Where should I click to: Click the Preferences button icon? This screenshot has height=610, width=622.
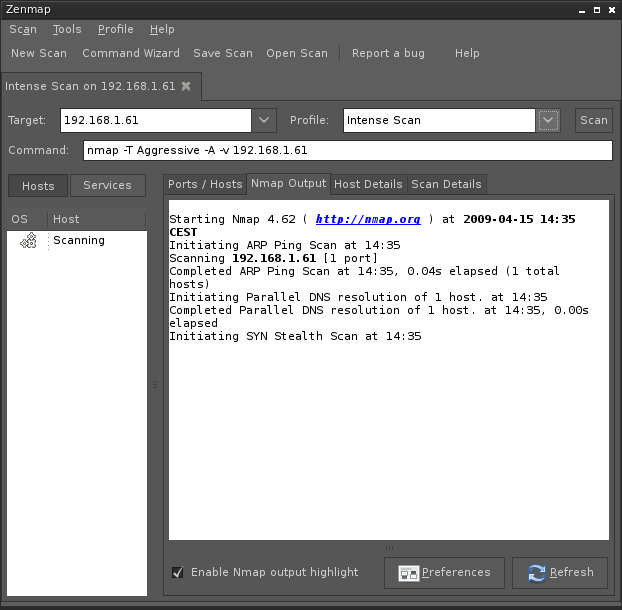click(409, 573)
